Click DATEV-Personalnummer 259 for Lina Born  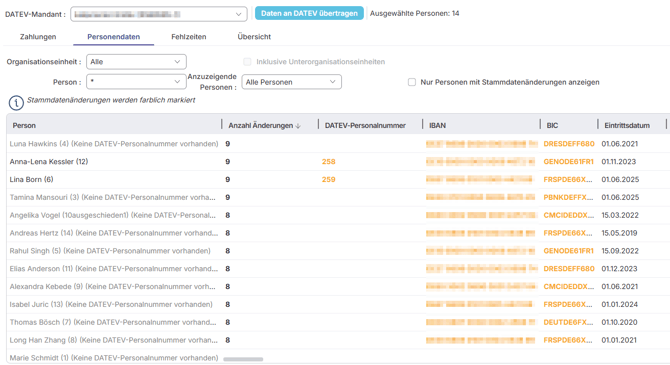tap(328, 180)
